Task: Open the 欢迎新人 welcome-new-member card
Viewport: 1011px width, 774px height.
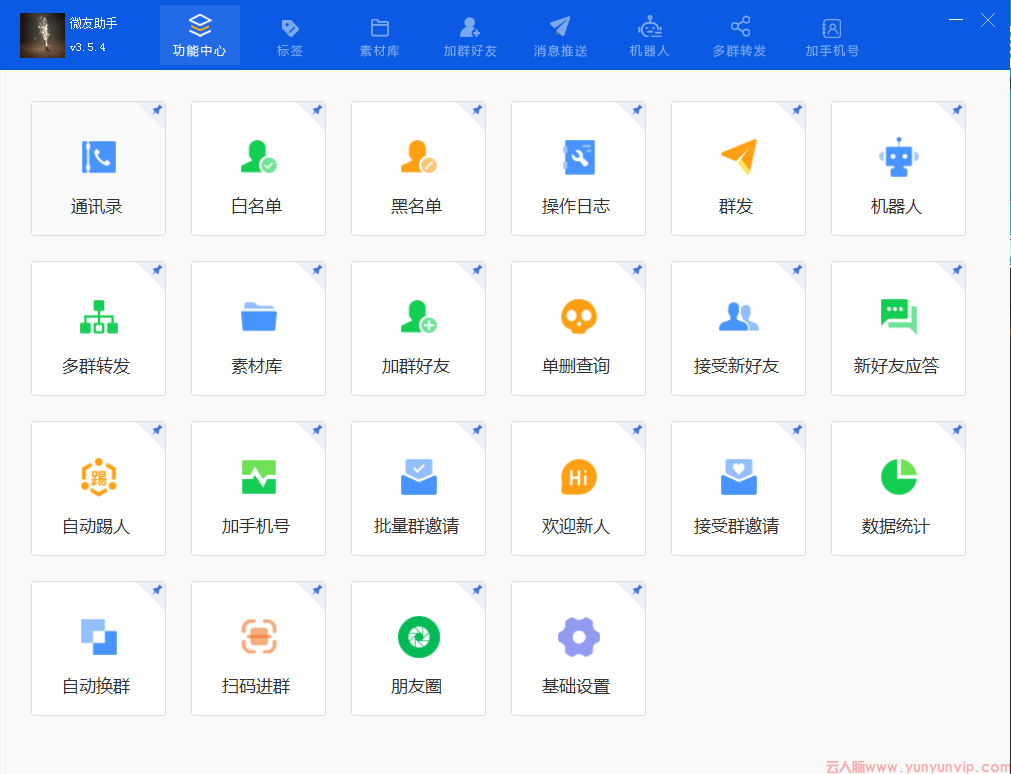Action: tap(578, 488)
